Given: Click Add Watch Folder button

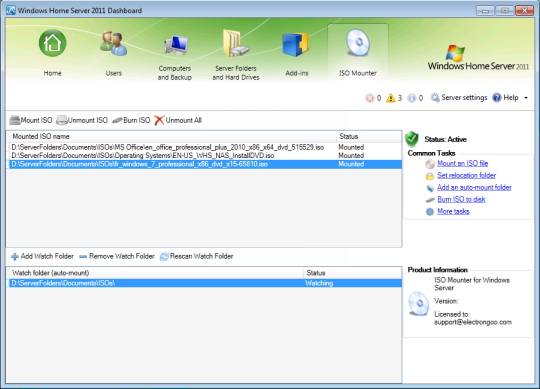Looking at the screenshot, I should 42,256.
